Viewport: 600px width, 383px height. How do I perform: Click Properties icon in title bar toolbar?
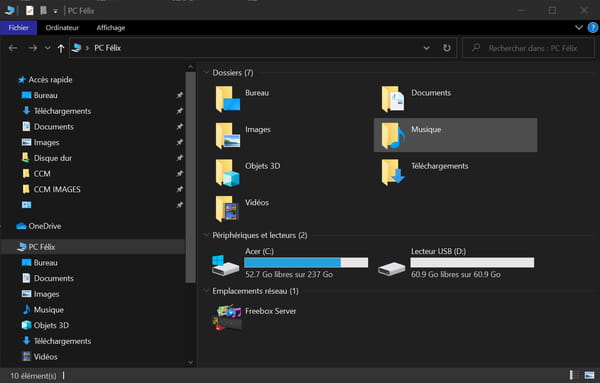tap(30, 10)
